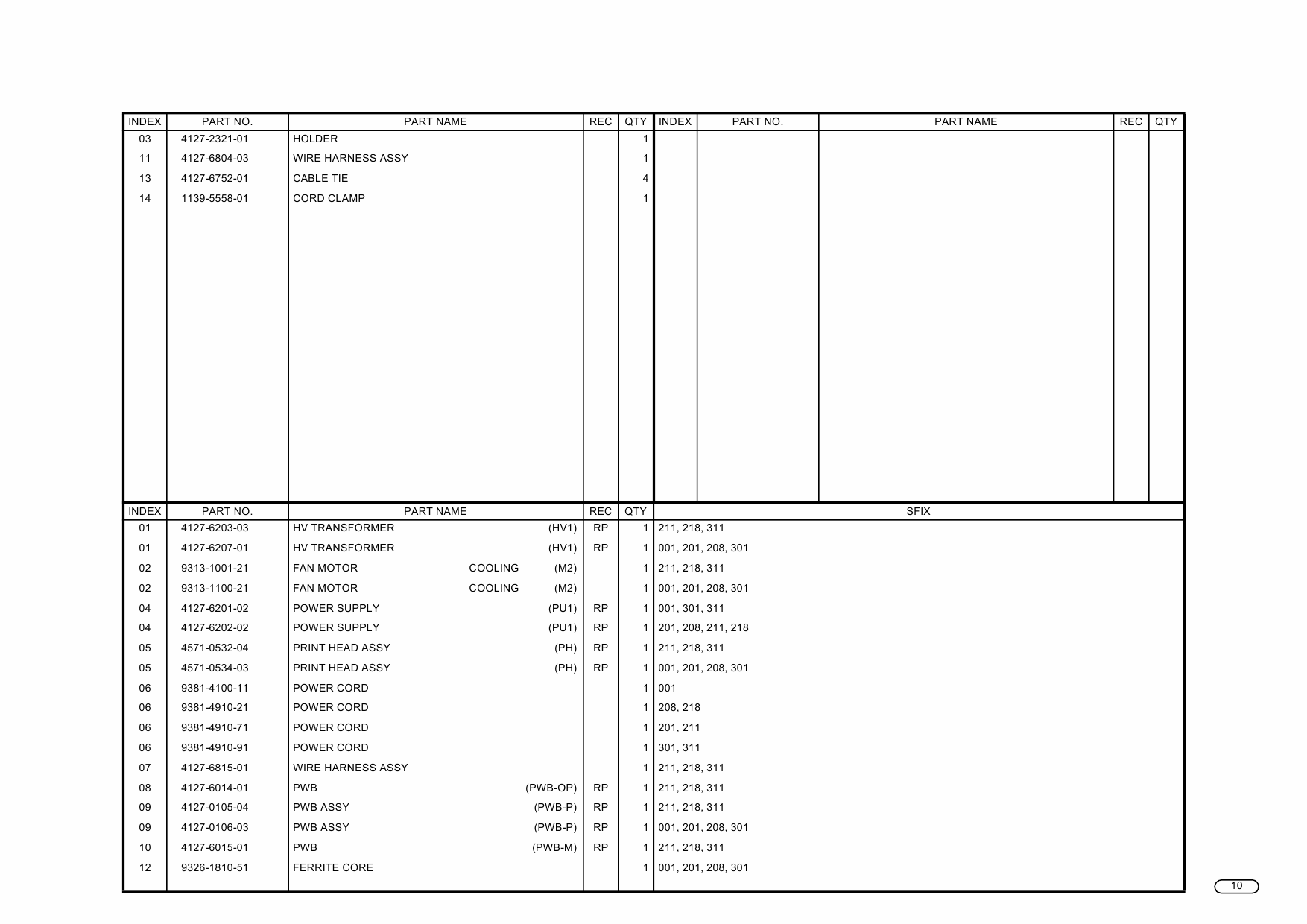Click part number 4127-6014-01
The width and height of the screenshot is (1307, 924).
(x=215, y=788)
